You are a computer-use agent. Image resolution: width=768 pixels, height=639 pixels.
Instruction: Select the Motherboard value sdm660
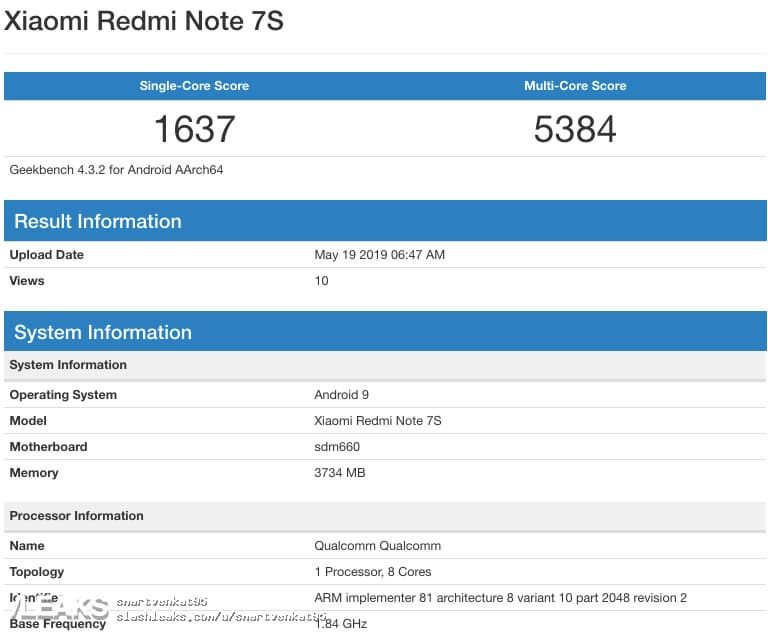[337, 447]
